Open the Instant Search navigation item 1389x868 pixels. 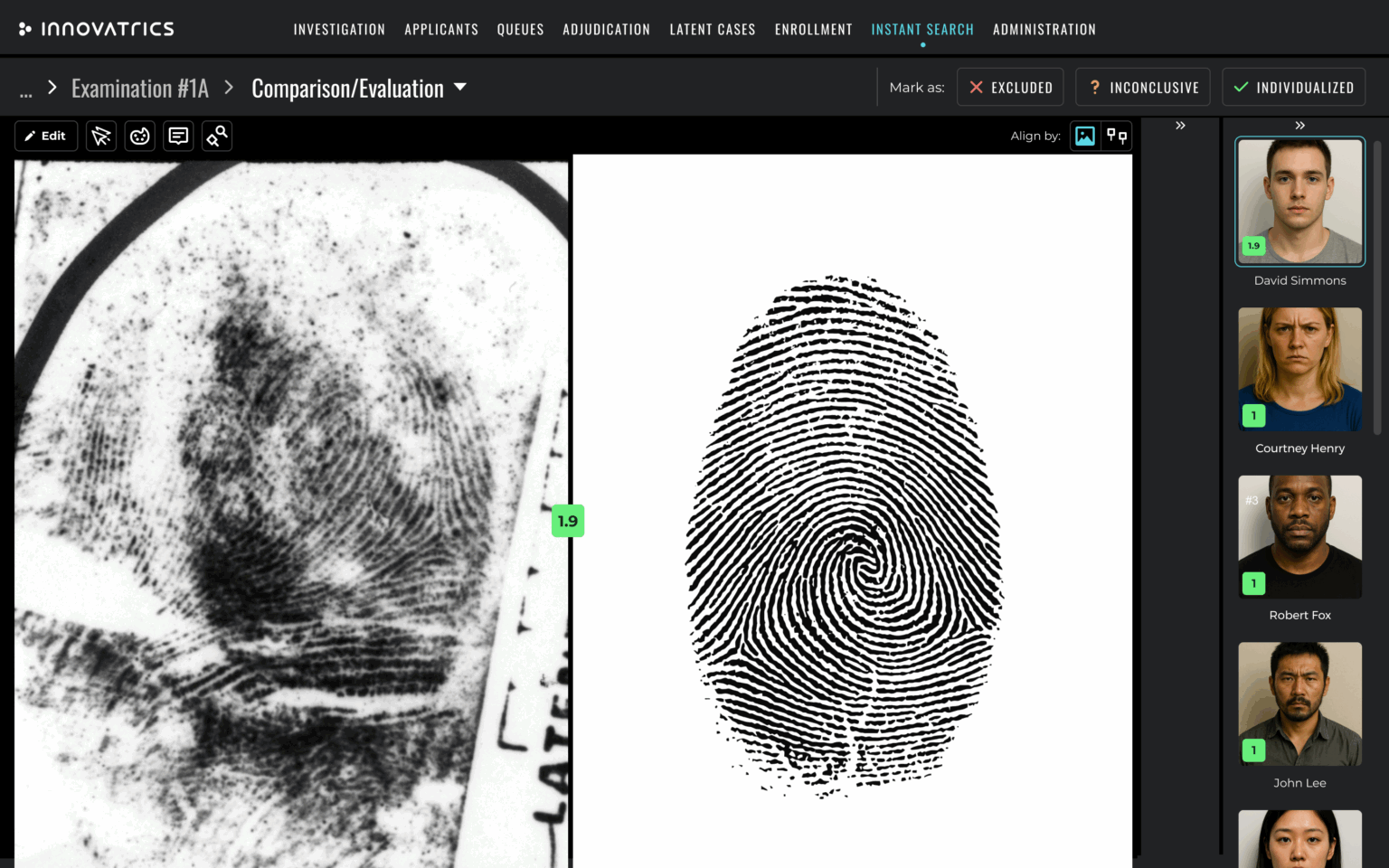click(x=922, y=29)
